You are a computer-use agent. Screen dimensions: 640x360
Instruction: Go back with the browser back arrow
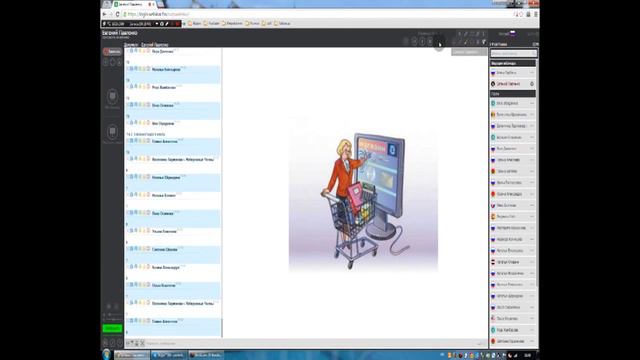tap(105, 14)
